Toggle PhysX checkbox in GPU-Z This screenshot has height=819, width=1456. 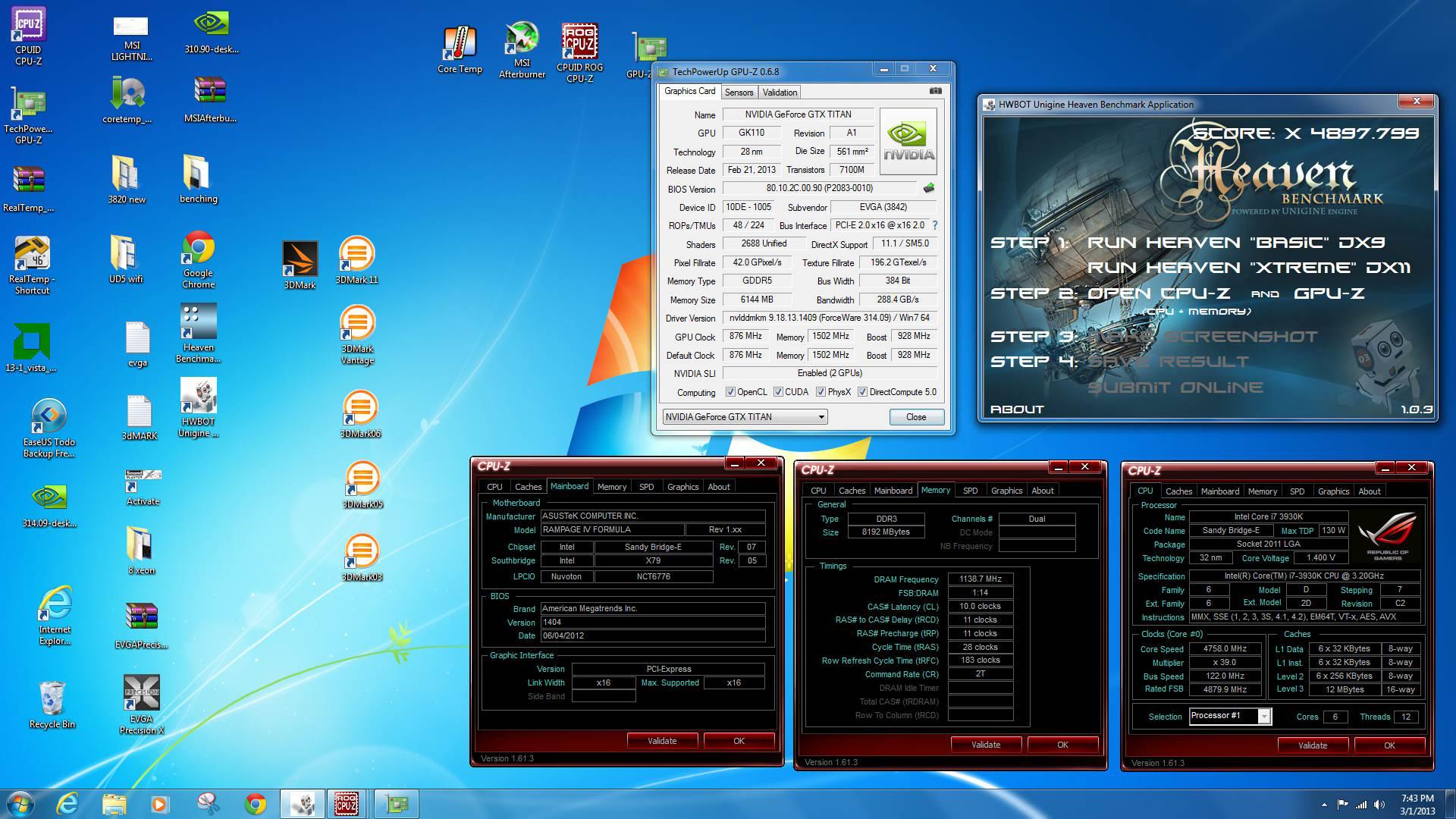pos(821,392)
